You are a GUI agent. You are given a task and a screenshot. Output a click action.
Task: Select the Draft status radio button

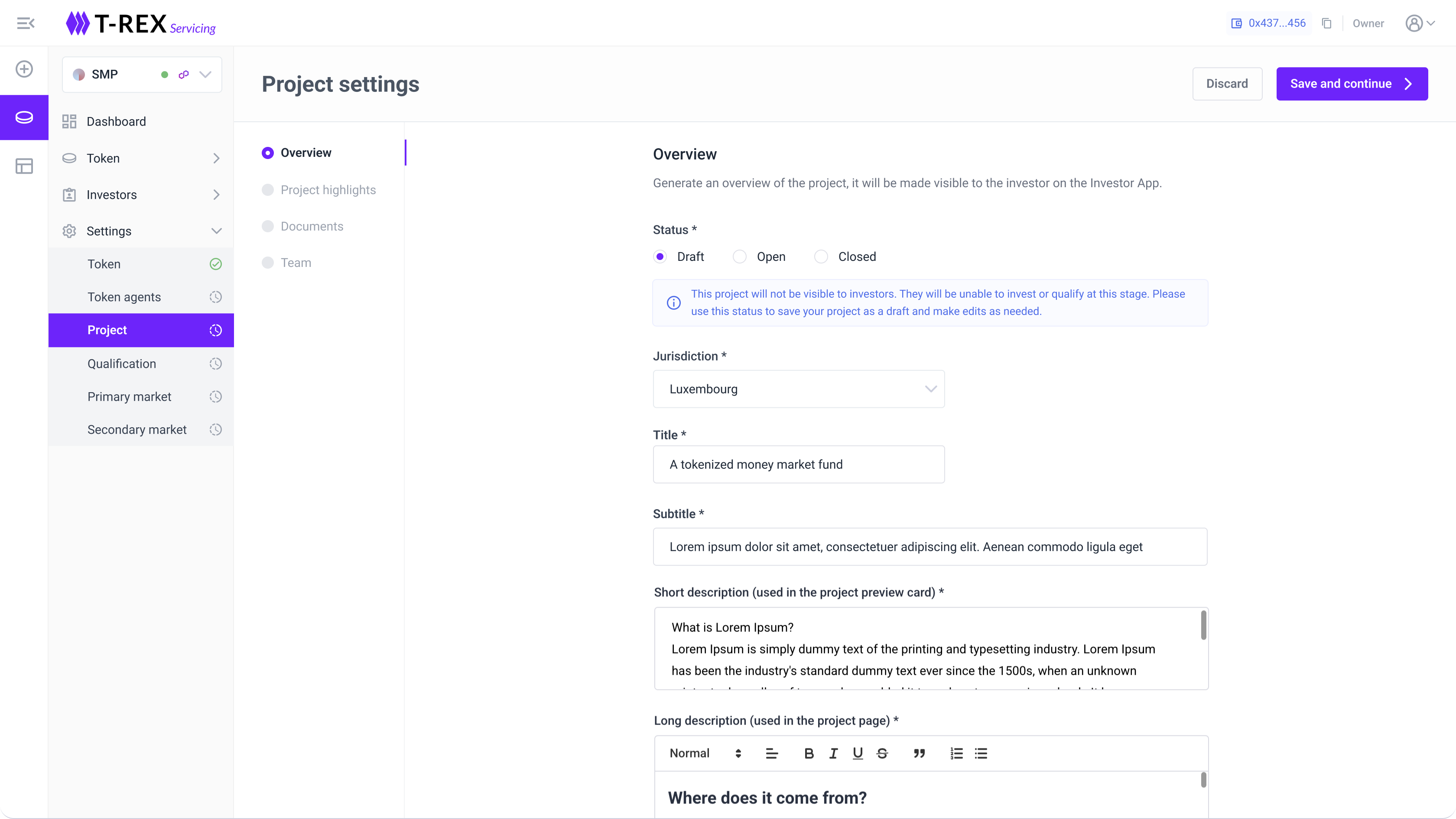coord(660,257)
